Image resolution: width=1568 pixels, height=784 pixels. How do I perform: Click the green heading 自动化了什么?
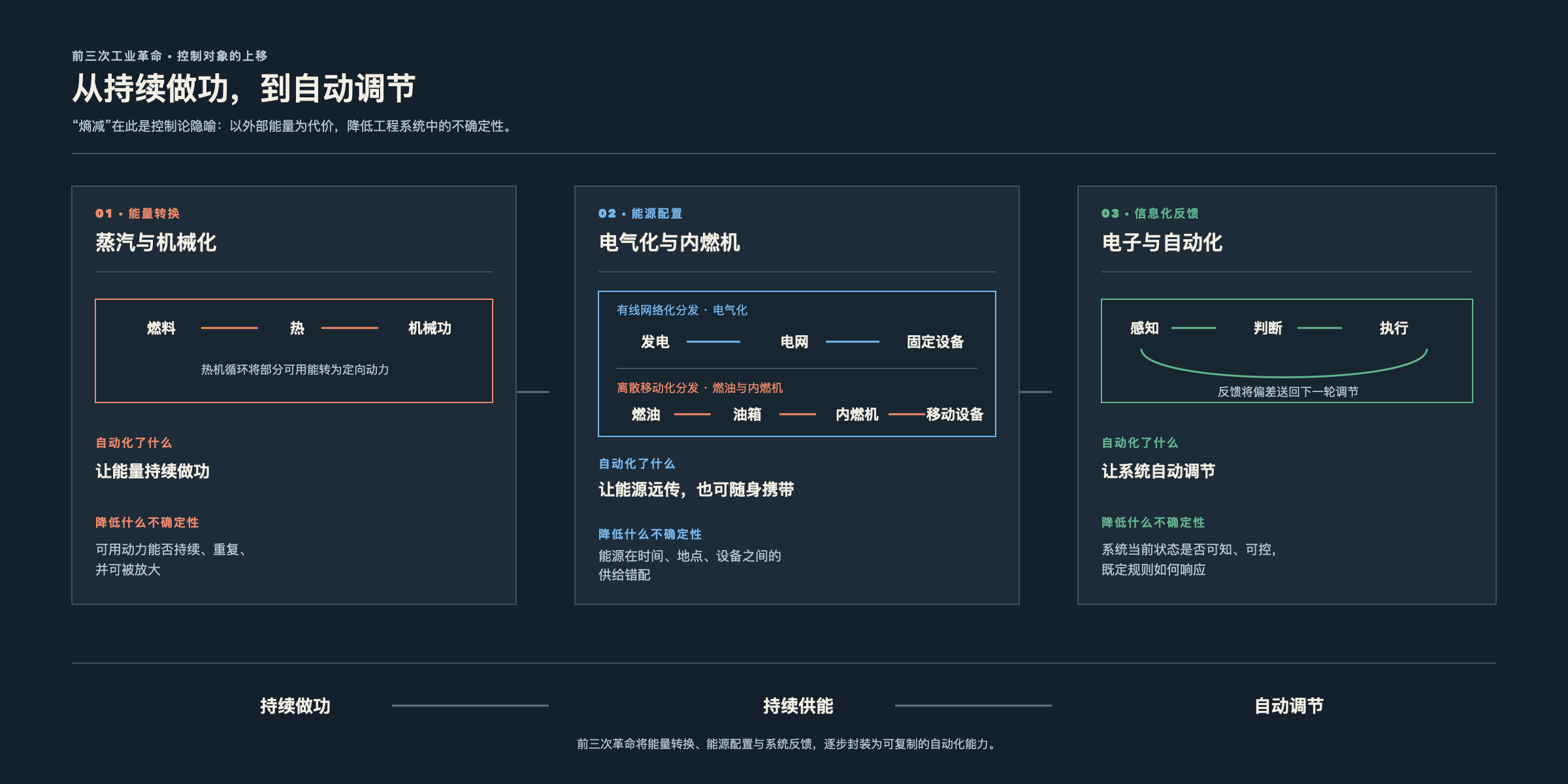click(x=1140, y=443)
